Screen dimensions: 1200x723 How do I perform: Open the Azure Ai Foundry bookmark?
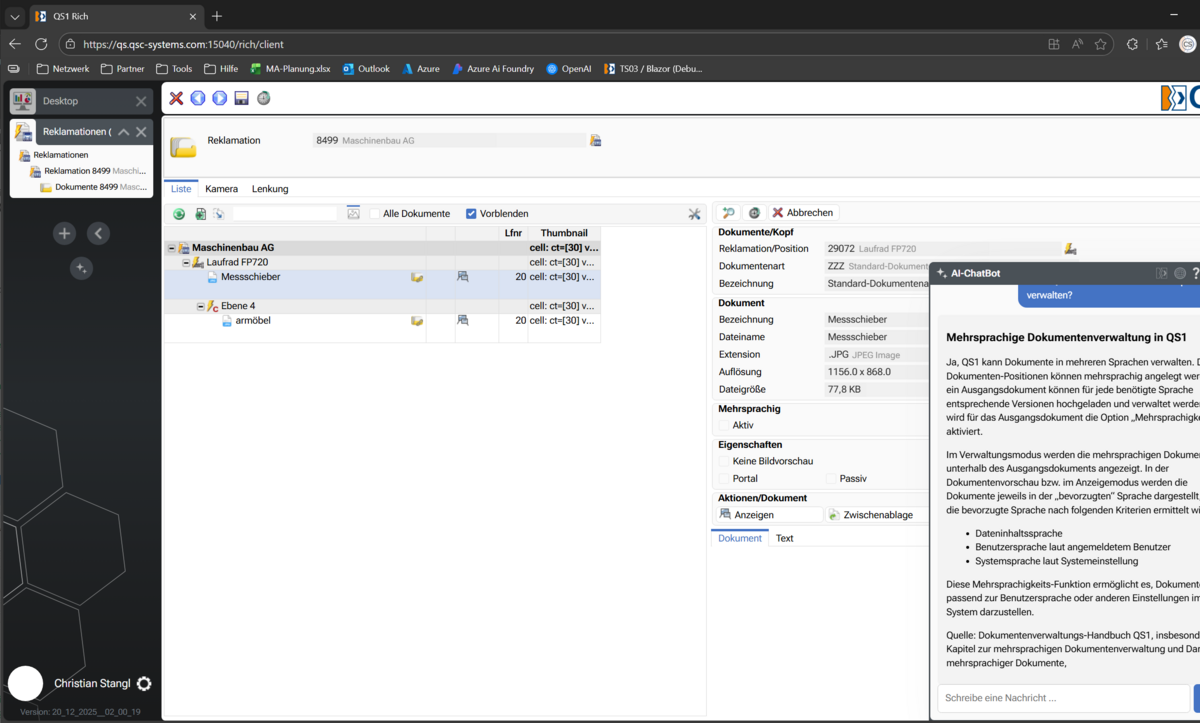coord(493,69)
